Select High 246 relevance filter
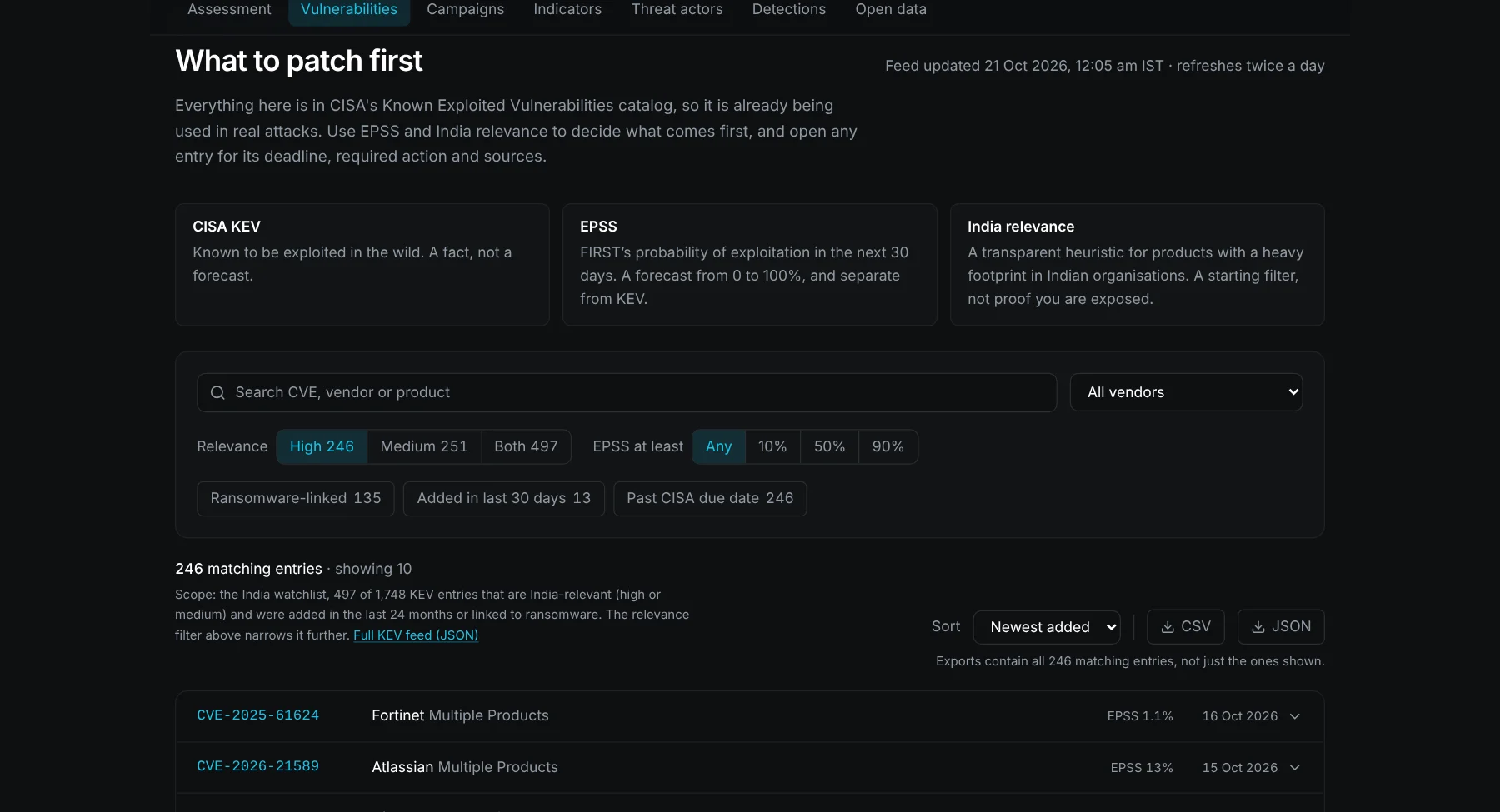 click(322, 446)
